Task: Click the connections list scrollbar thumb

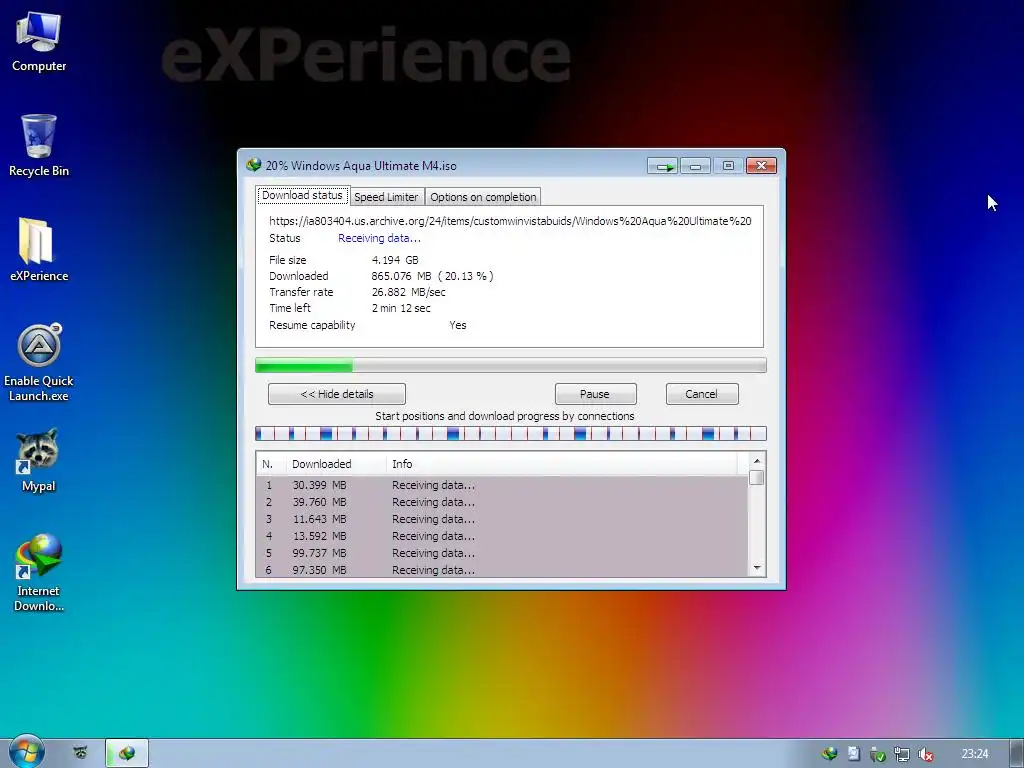Action: pos(757,477)
